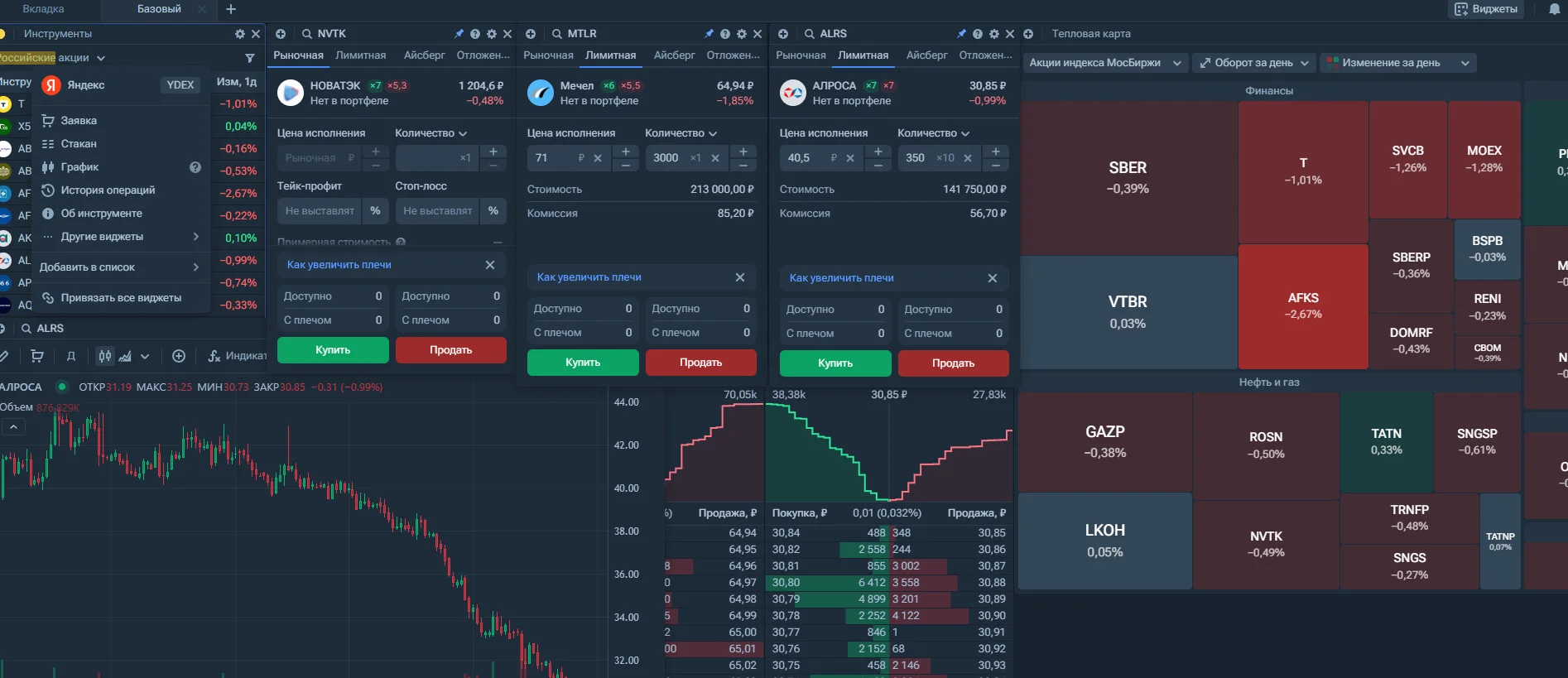Toggle pin on the NVTK order widget
This screenshot has height=678, width=1568.
(x=459, y=34)
